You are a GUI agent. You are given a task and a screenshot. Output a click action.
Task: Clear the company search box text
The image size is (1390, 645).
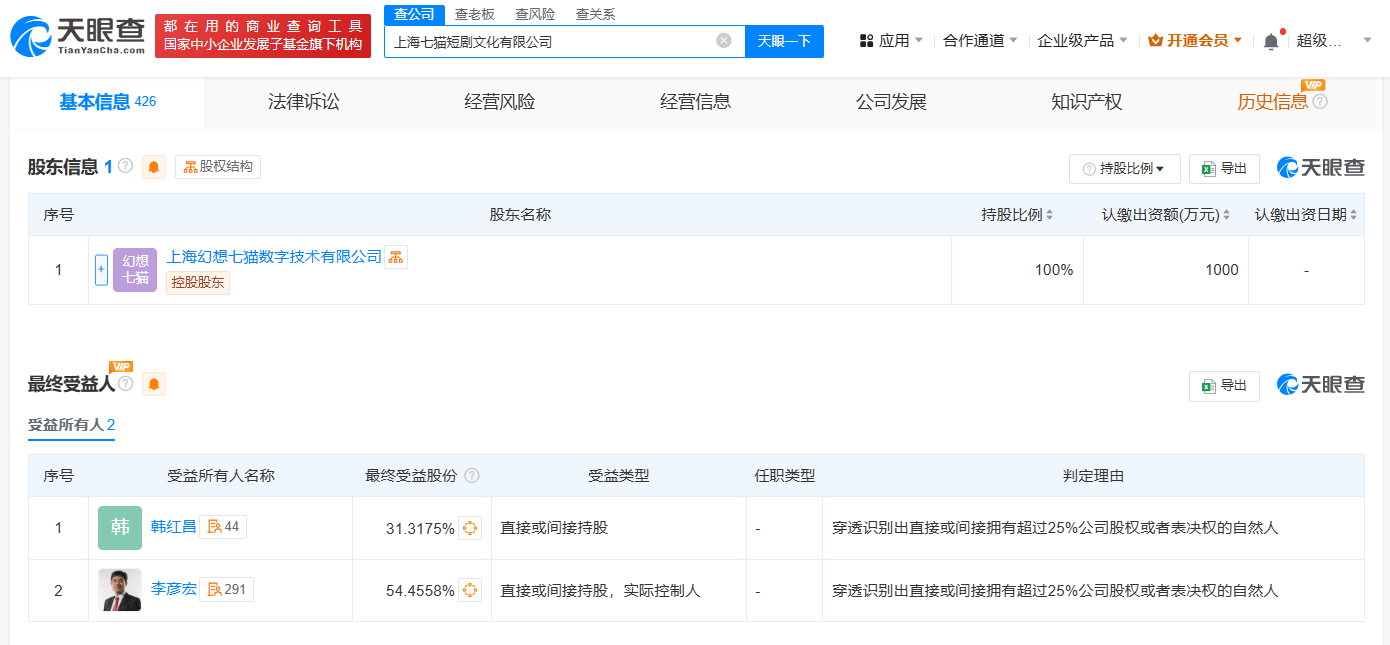pyautogui.click(x=724, y=41)
